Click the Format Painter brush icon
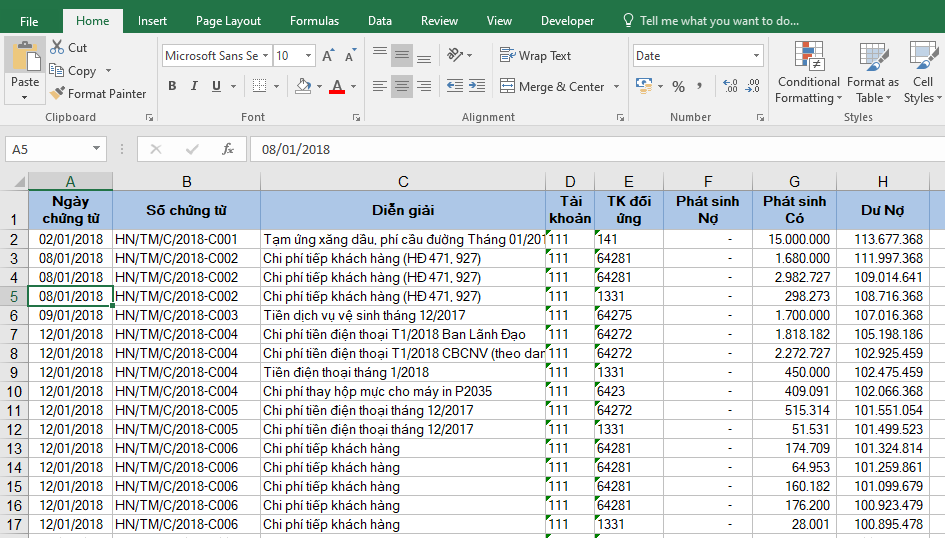945x538 pixels. pos(58,94)
